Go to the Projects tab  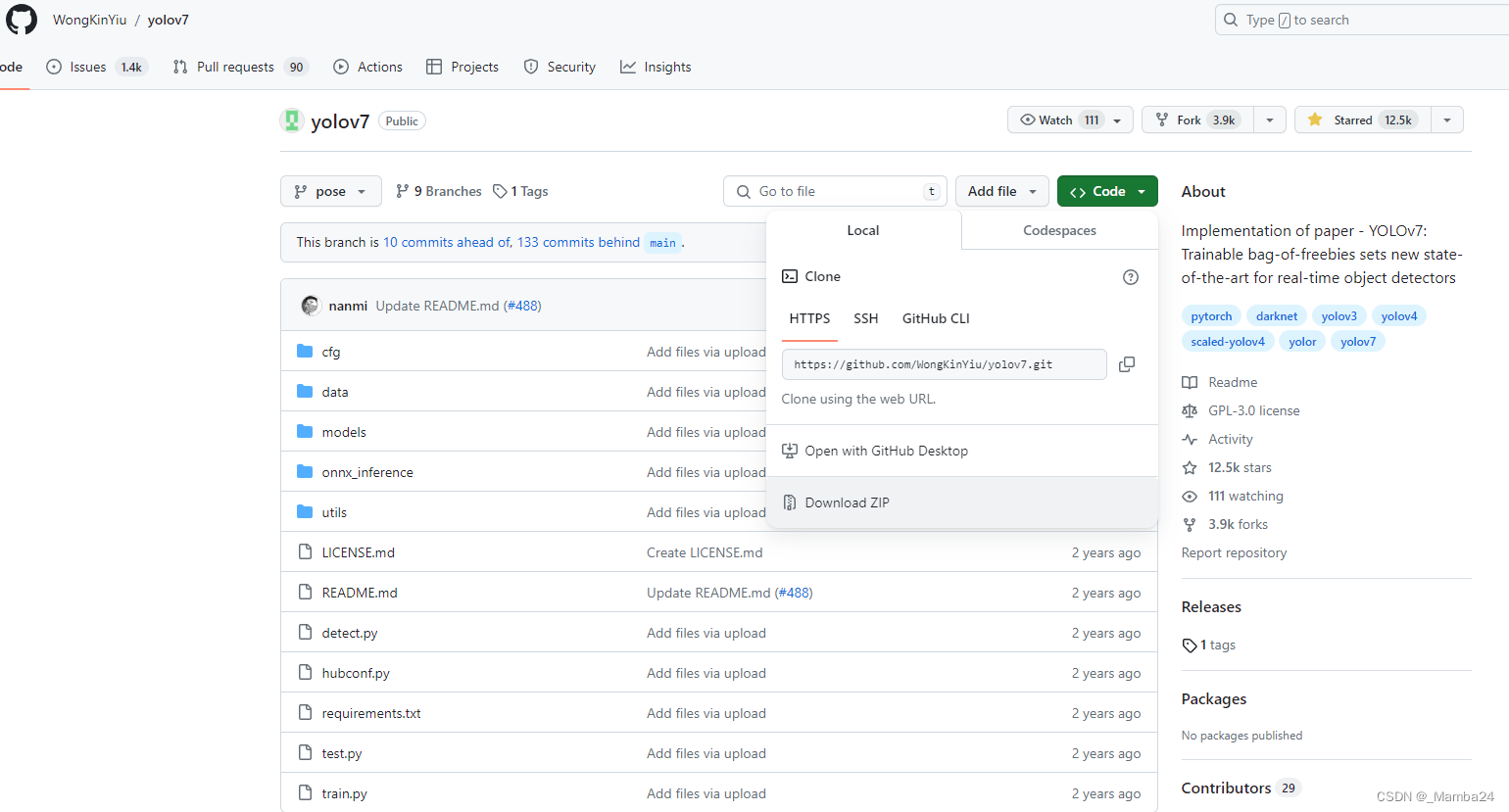click(462, 67)
